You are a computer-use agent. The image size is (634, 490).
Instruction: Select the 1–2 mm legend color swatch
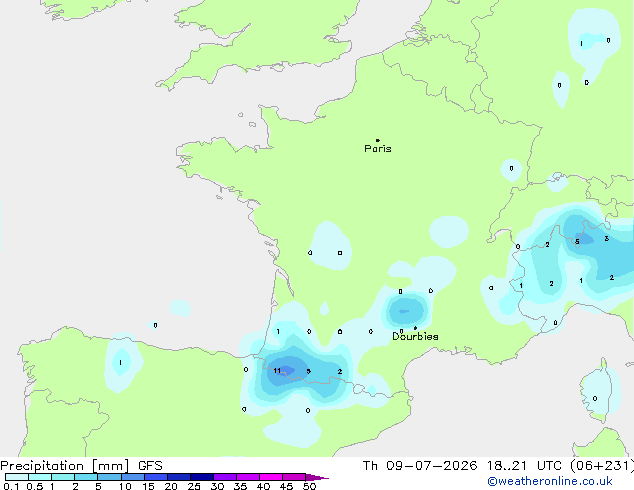[x=63, y=477]
